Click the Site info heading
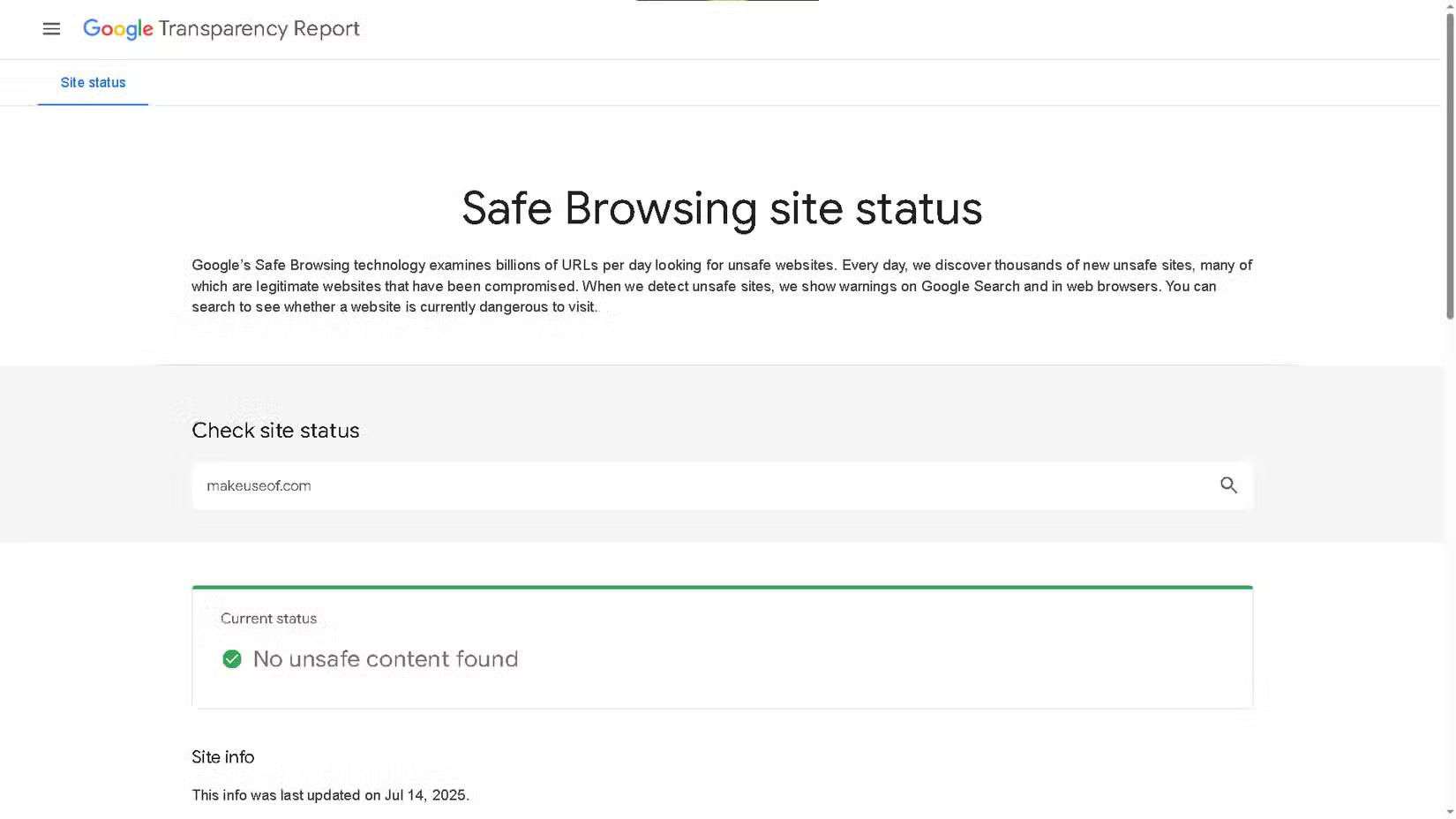1456x819 pixels. pos(222,757)
